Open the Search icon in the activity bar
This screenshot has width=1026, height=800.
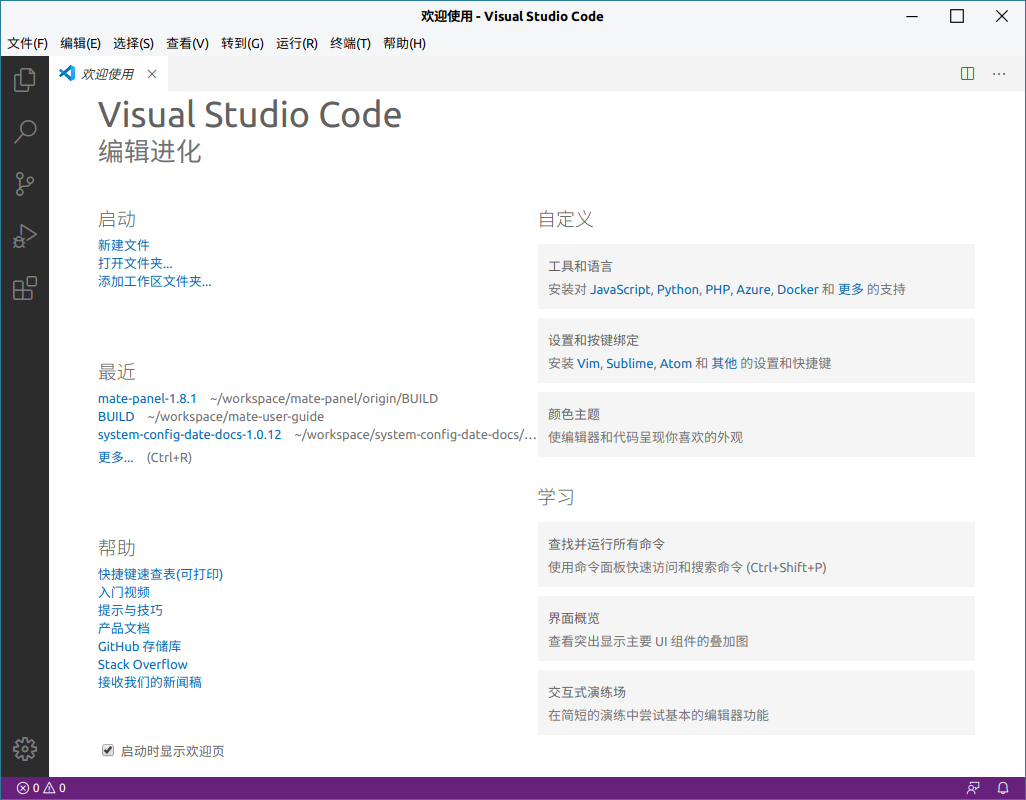point(24,131)
